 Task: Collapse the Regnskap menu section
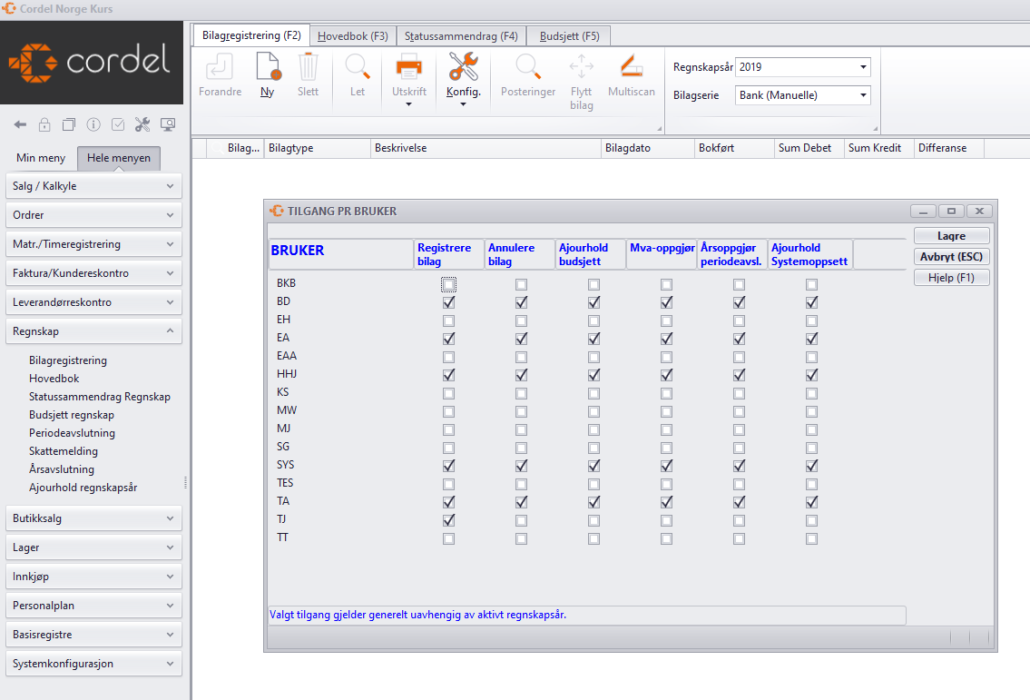coord(93,331)
